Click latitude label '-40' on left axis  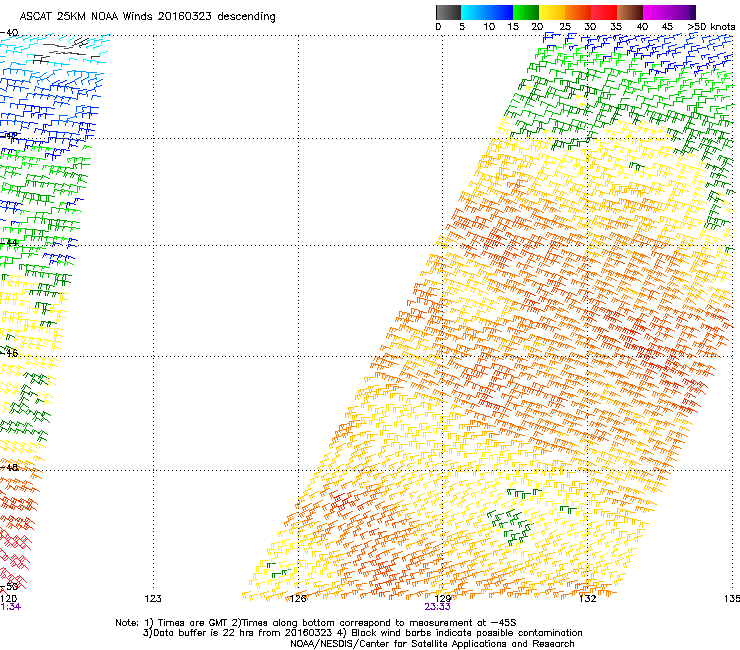coord(9,33)
